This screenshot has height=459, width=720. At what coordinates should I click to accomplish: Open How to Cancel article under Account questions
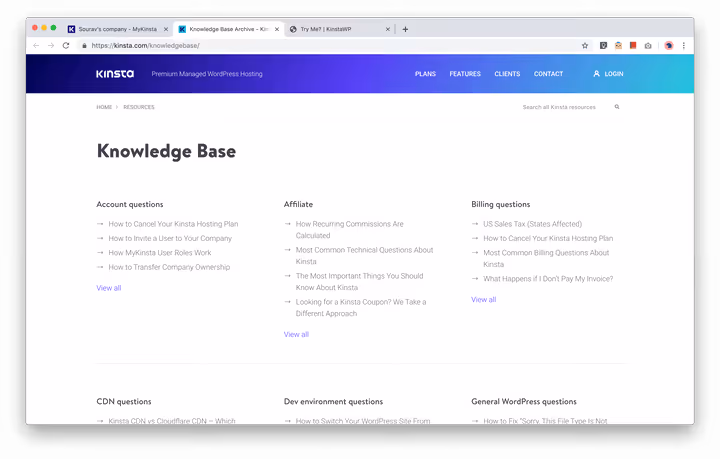tap(173, 224)
